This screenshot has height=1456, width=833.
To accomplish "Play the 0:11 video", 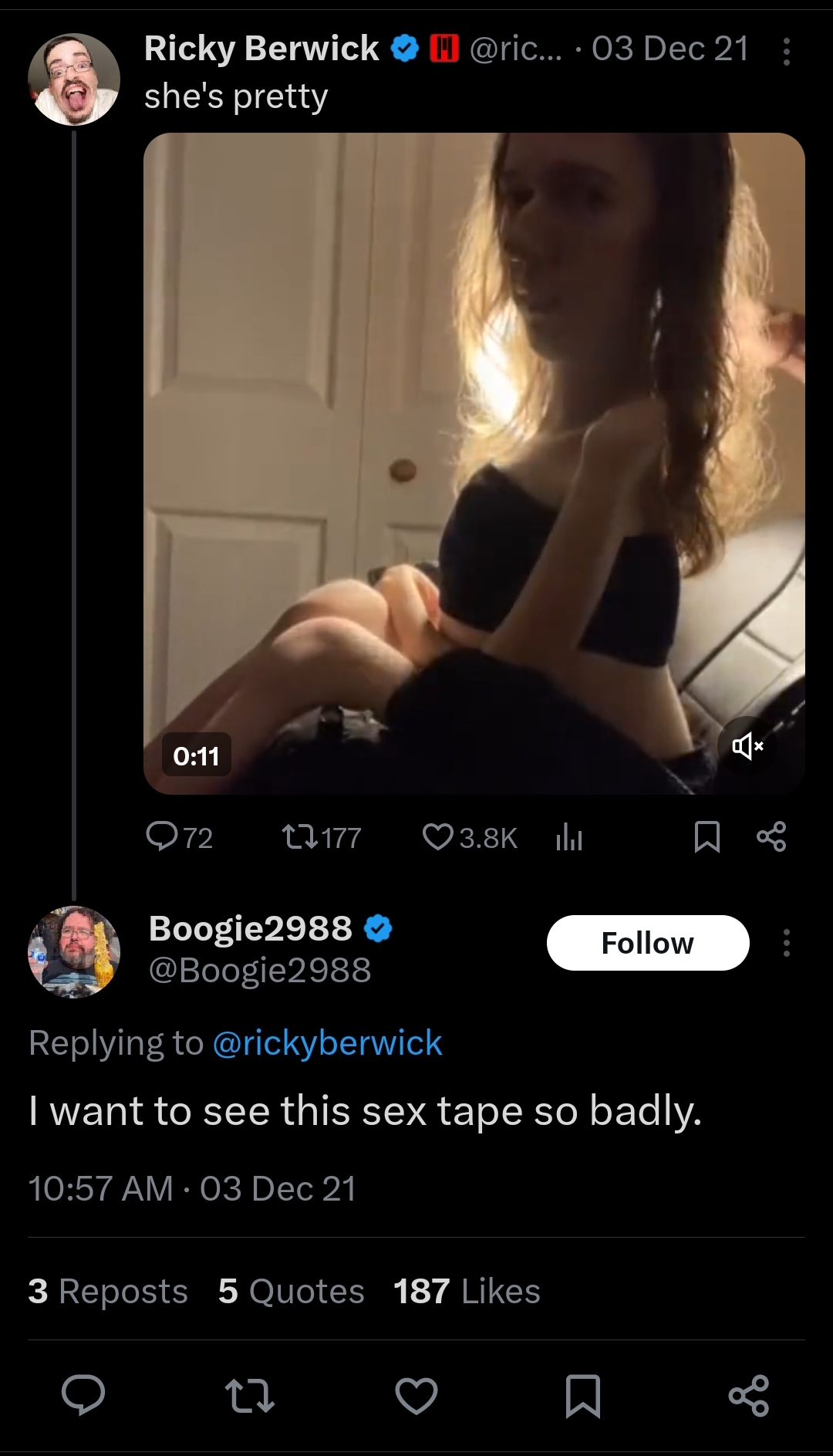I will 474,463.
